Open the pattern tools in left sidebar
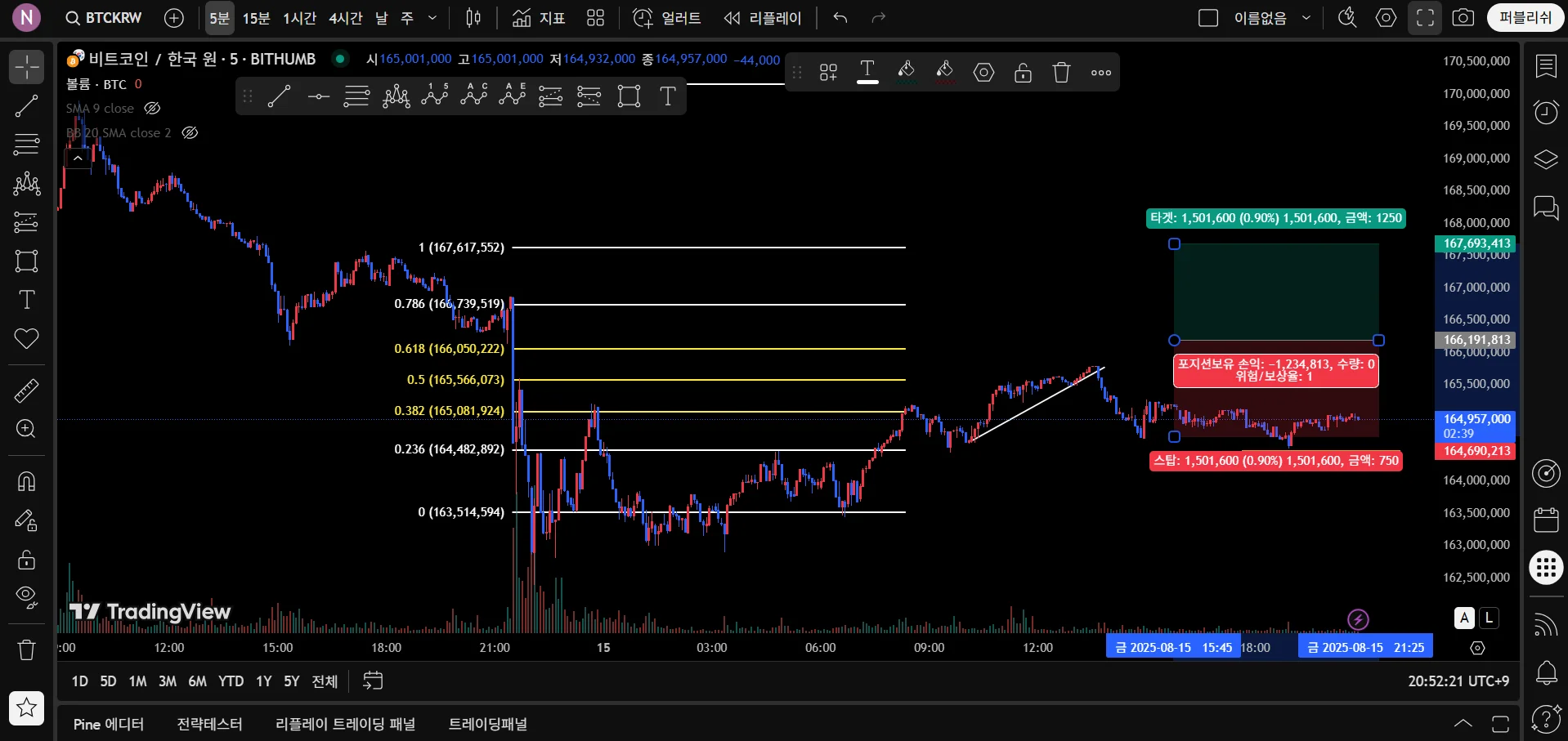 click(26, 184)
